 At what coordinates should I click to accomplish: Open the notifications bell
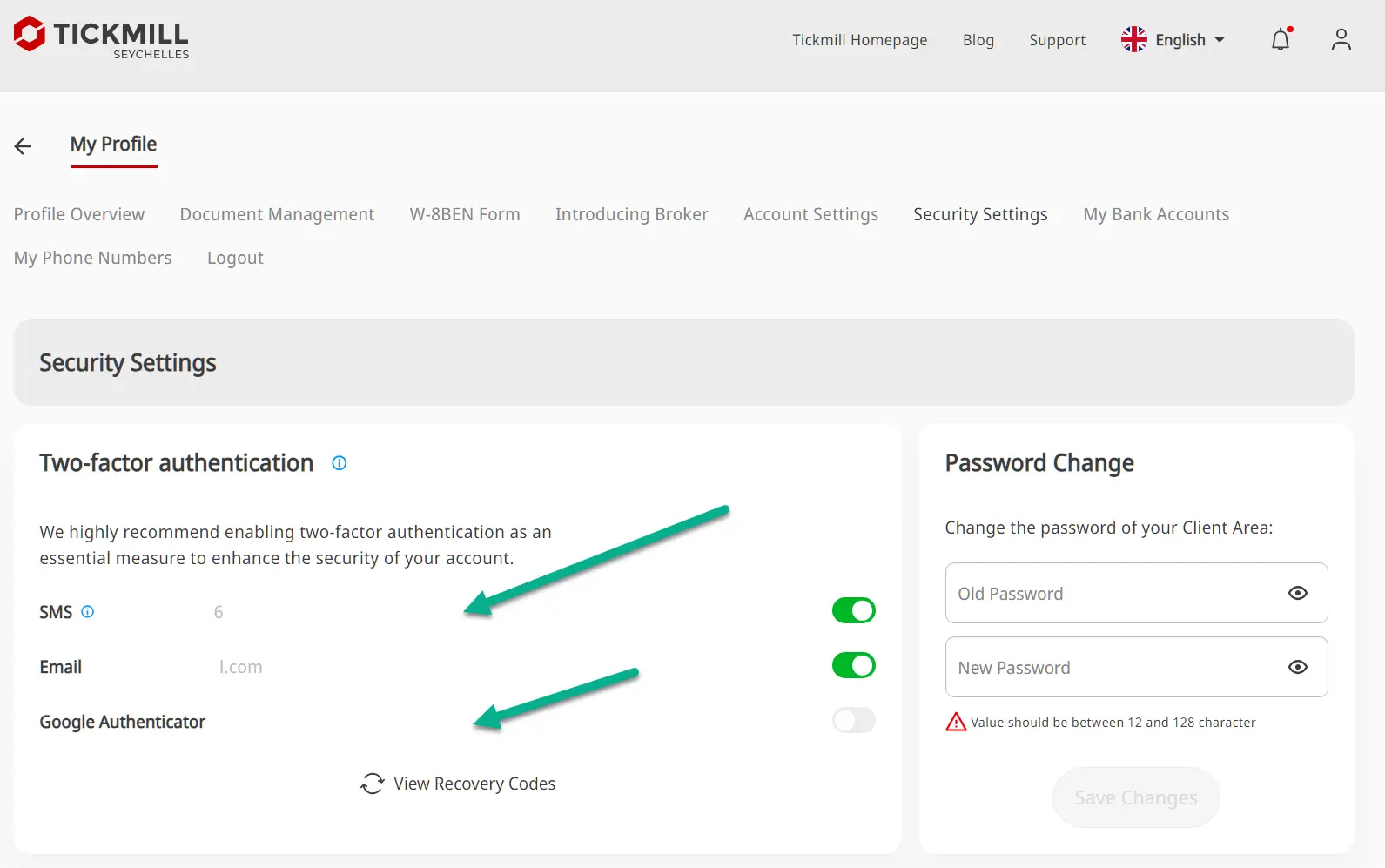point(1281,39)
